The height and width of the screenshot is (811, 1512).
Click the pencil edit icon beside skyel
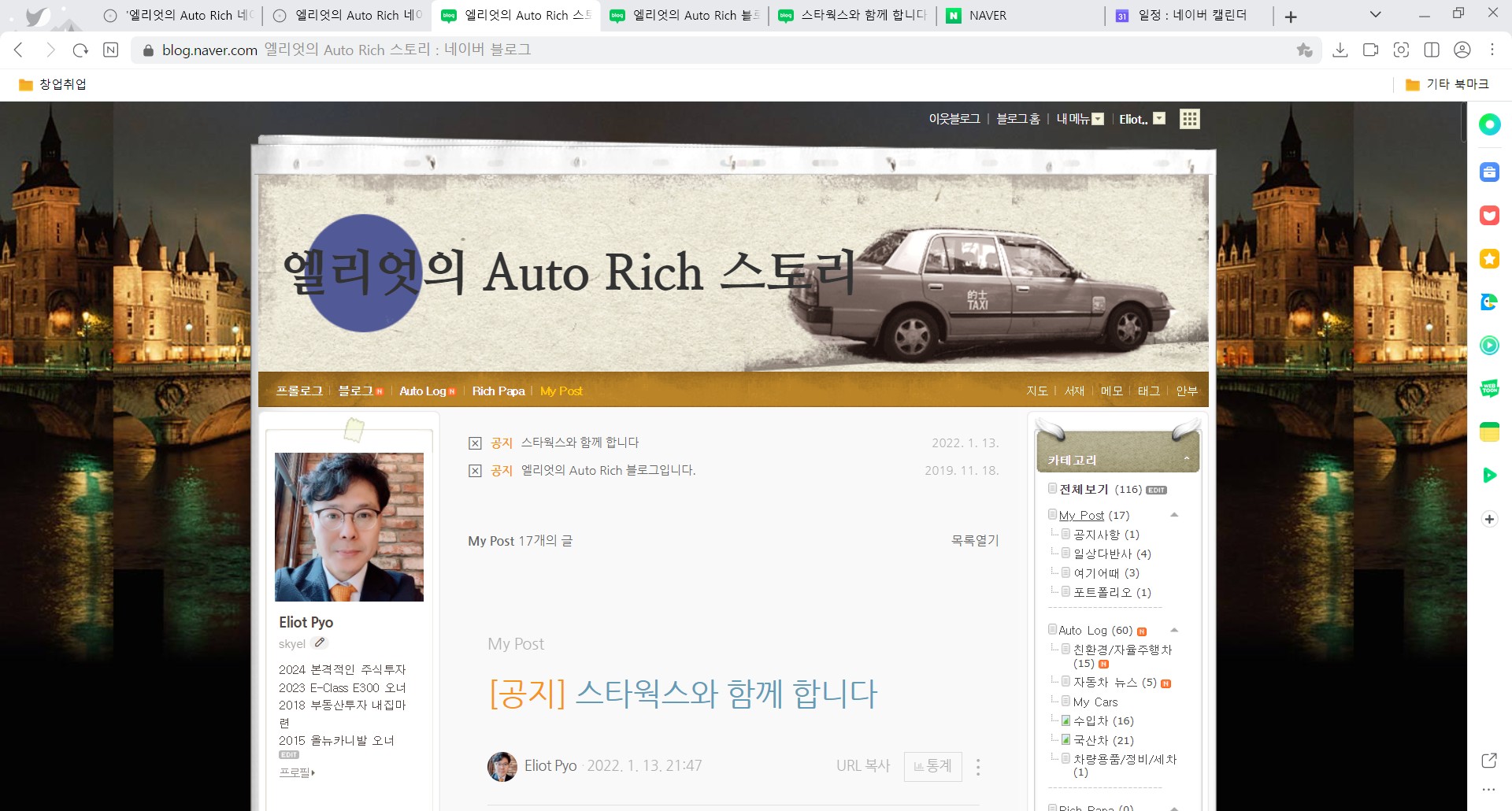320,643
